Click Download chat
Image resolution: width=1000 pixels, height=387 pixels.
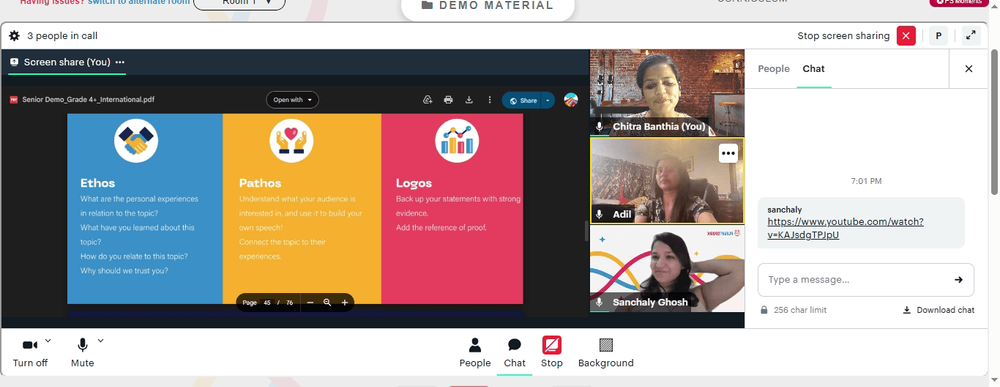[939, 310]
